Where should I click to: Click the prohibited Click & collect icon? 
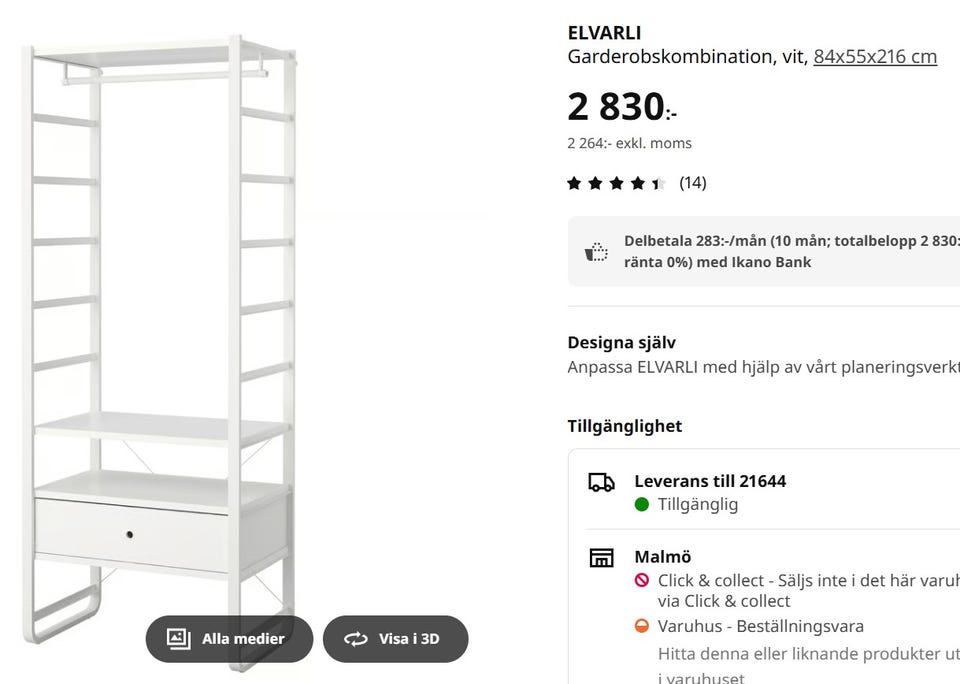click(641, 580)
